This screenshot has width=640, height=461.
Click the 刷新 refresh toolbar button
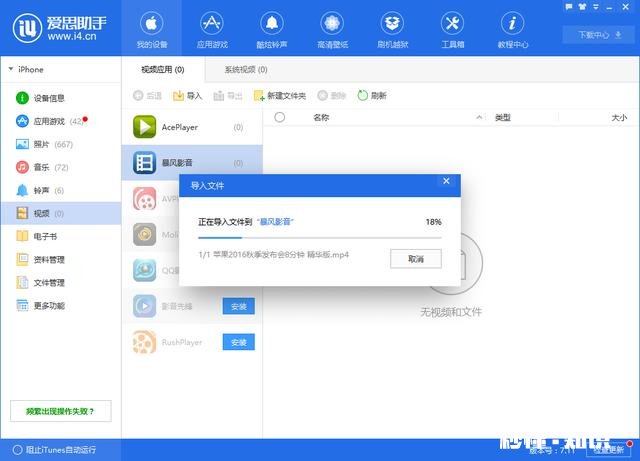(x=372, y=96)
